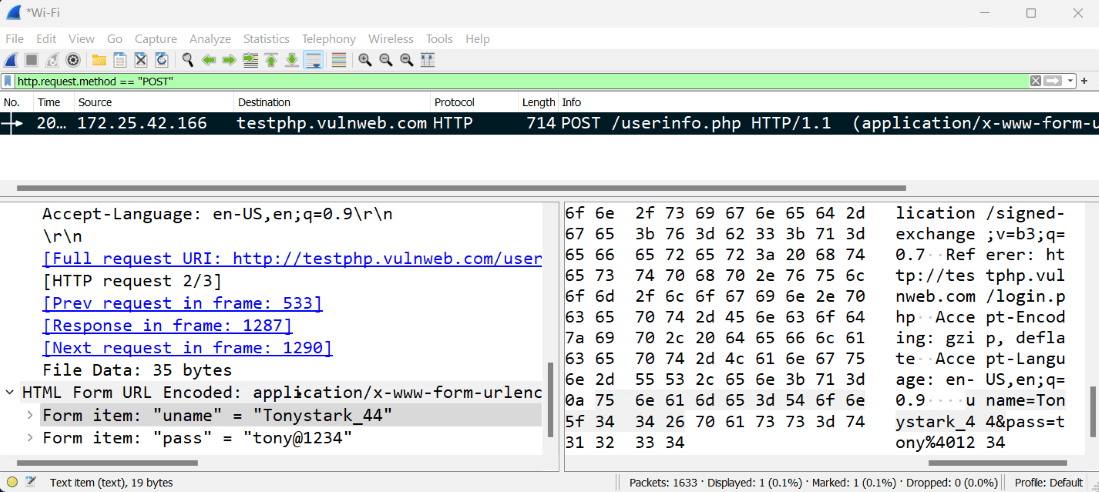The height and width of the screenshot is (492, 1099).
Task: Restart the current capture
Action: [x=52, y=60]
